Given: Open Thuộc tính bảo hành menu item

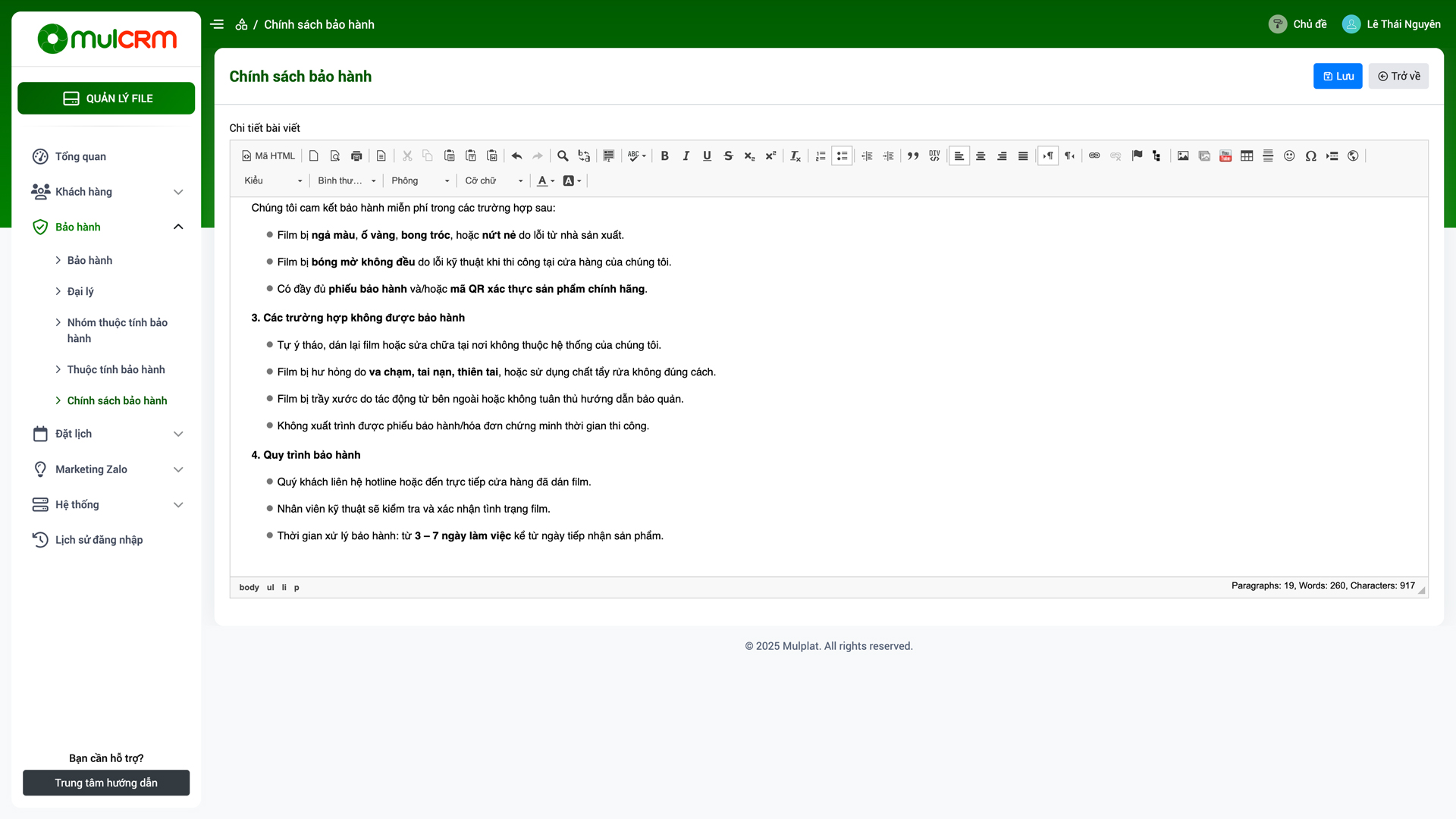Looking at the screenshot, I should [x=116, y=369].
